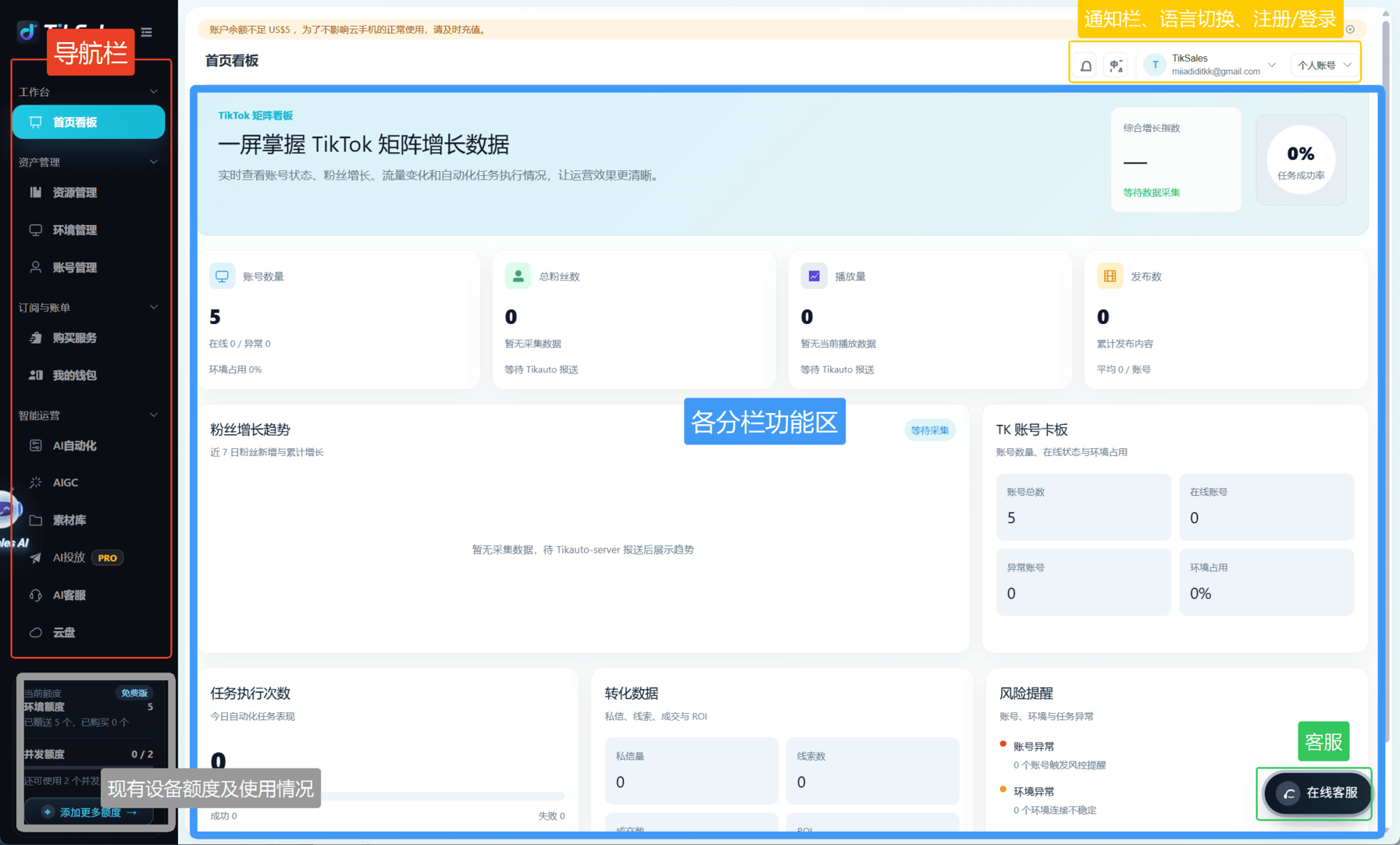The width and height of the screenshot is (1400, 845).
Task: Click the 环境占用 0% tile
Action: [1266, 582]
